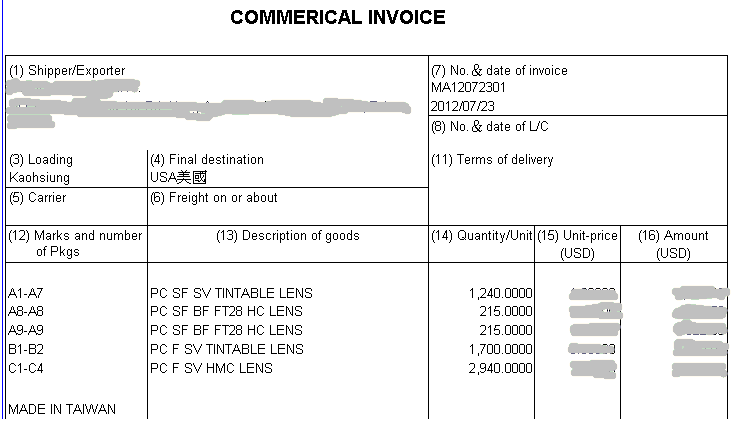Click the No. & date of L/C label
Viewport: 732px width, 427px height.
[x=490, y=127]
